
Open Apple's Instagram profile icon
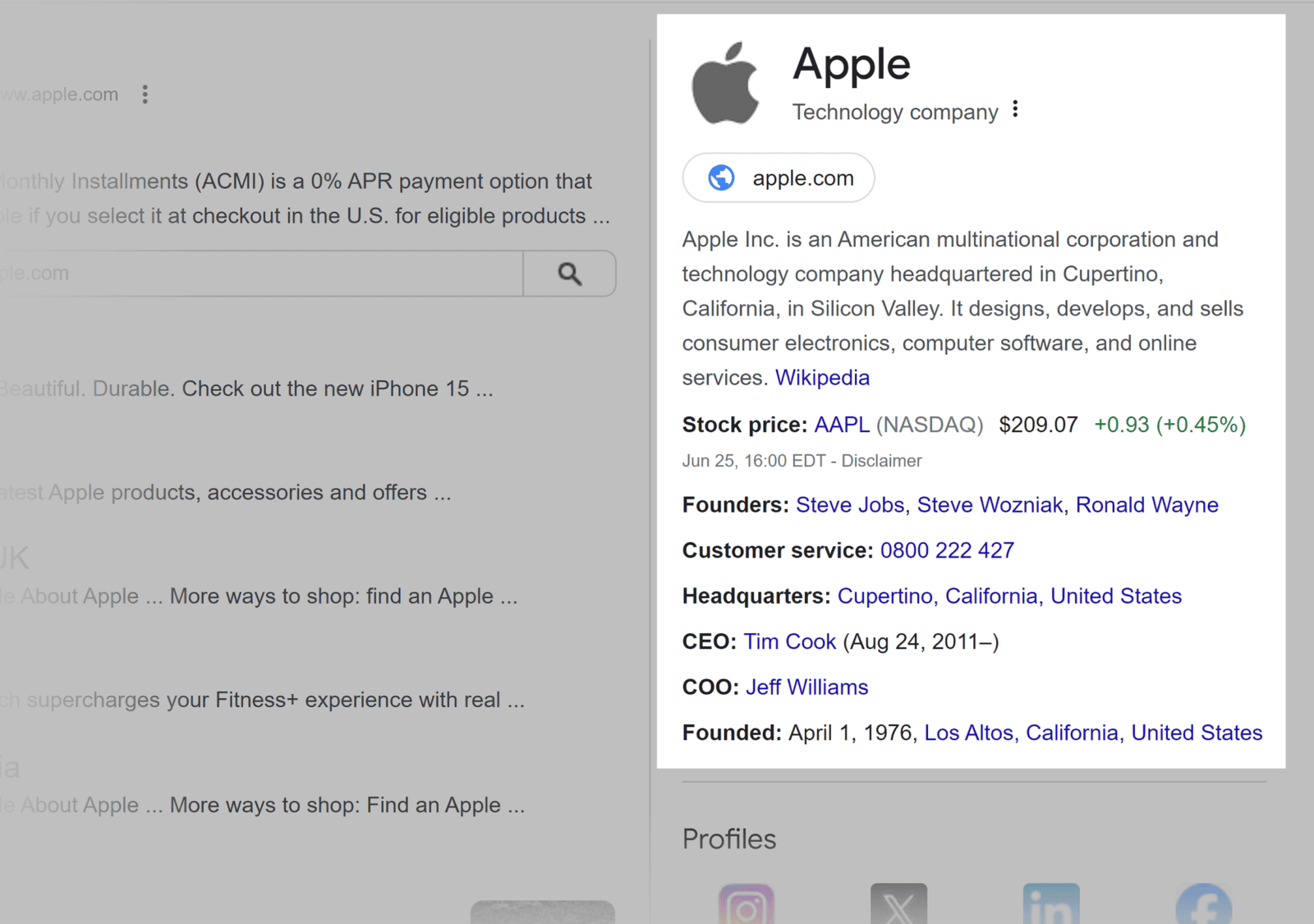click(746, 908)
